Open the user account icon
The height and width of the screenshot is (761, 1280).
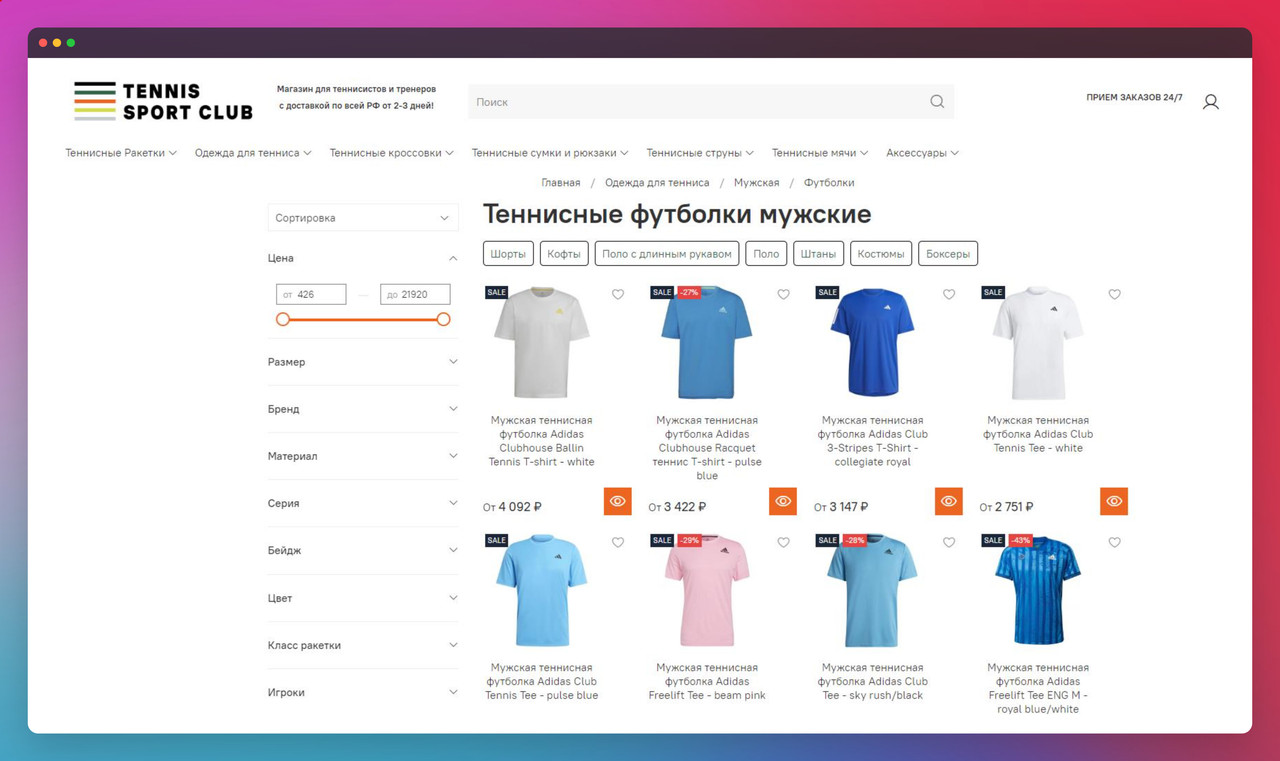1210,102
